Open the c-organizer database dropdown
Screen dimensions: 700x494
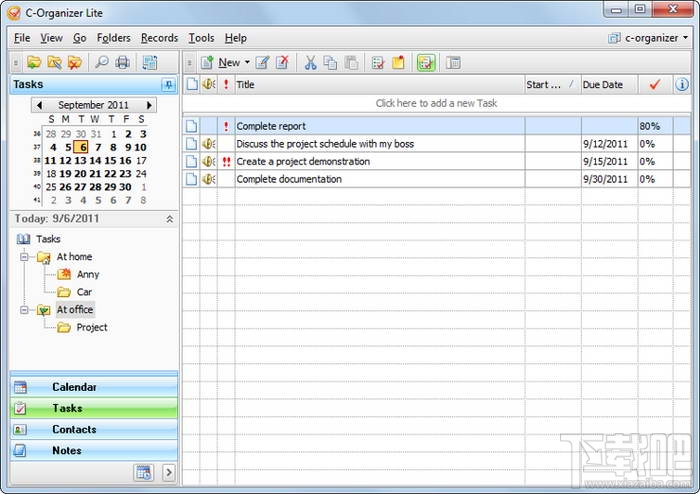(686, 38)
